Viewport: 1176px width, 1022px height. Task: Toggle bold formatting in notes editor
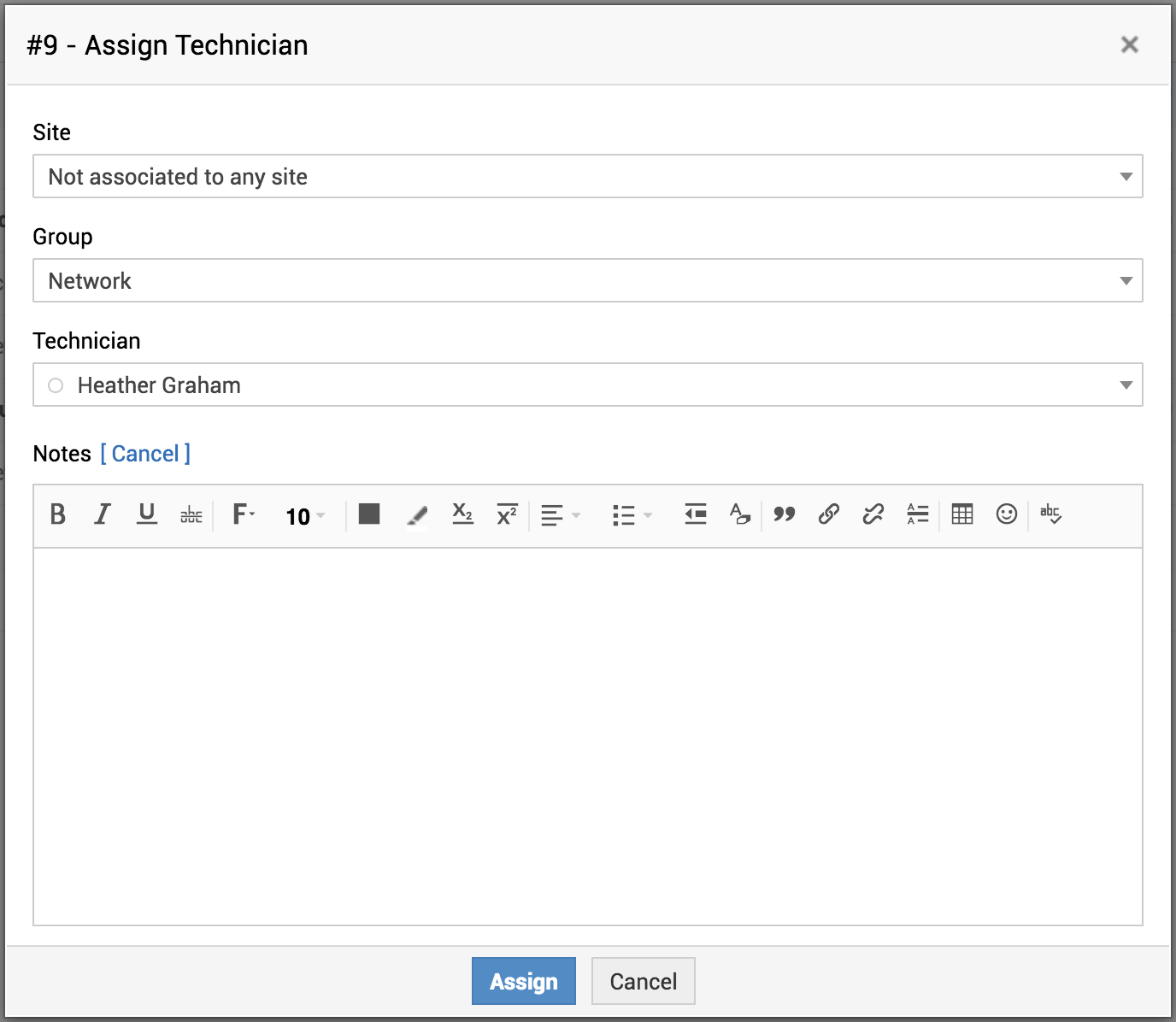coord(58,514)
